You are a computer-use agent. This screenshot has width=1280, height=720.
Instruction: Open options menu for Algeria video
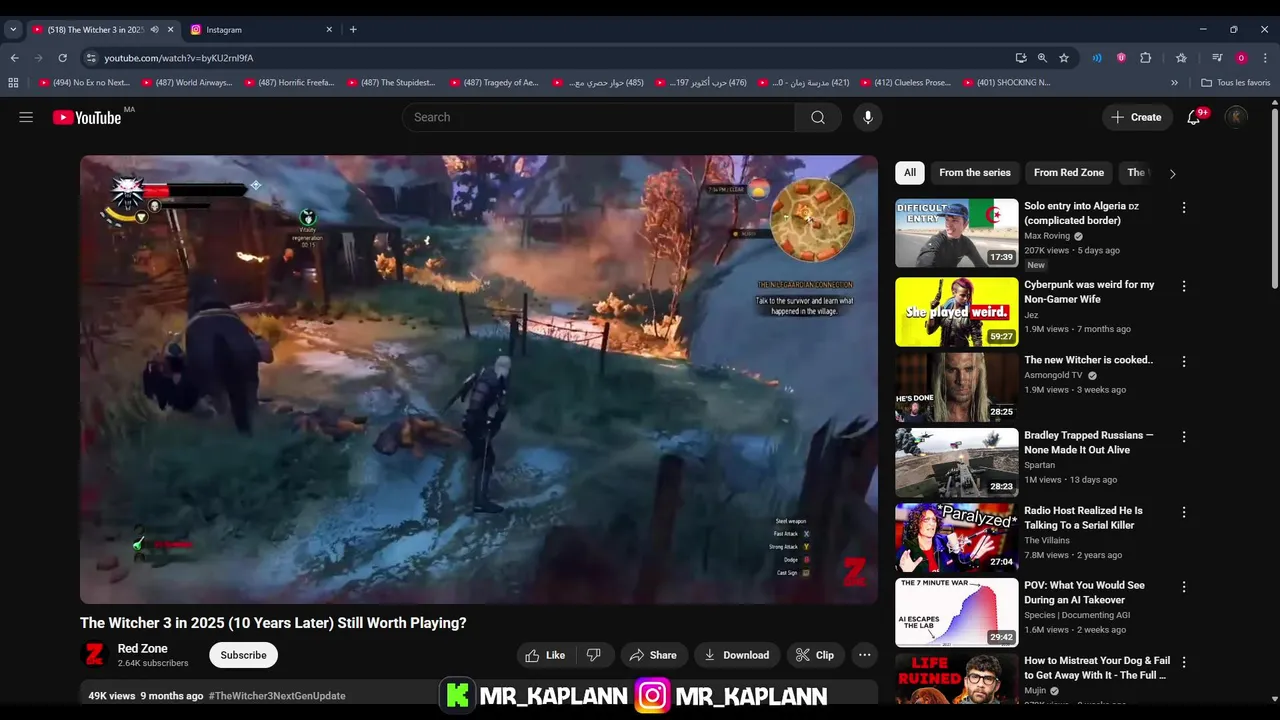coord(1184,208)
